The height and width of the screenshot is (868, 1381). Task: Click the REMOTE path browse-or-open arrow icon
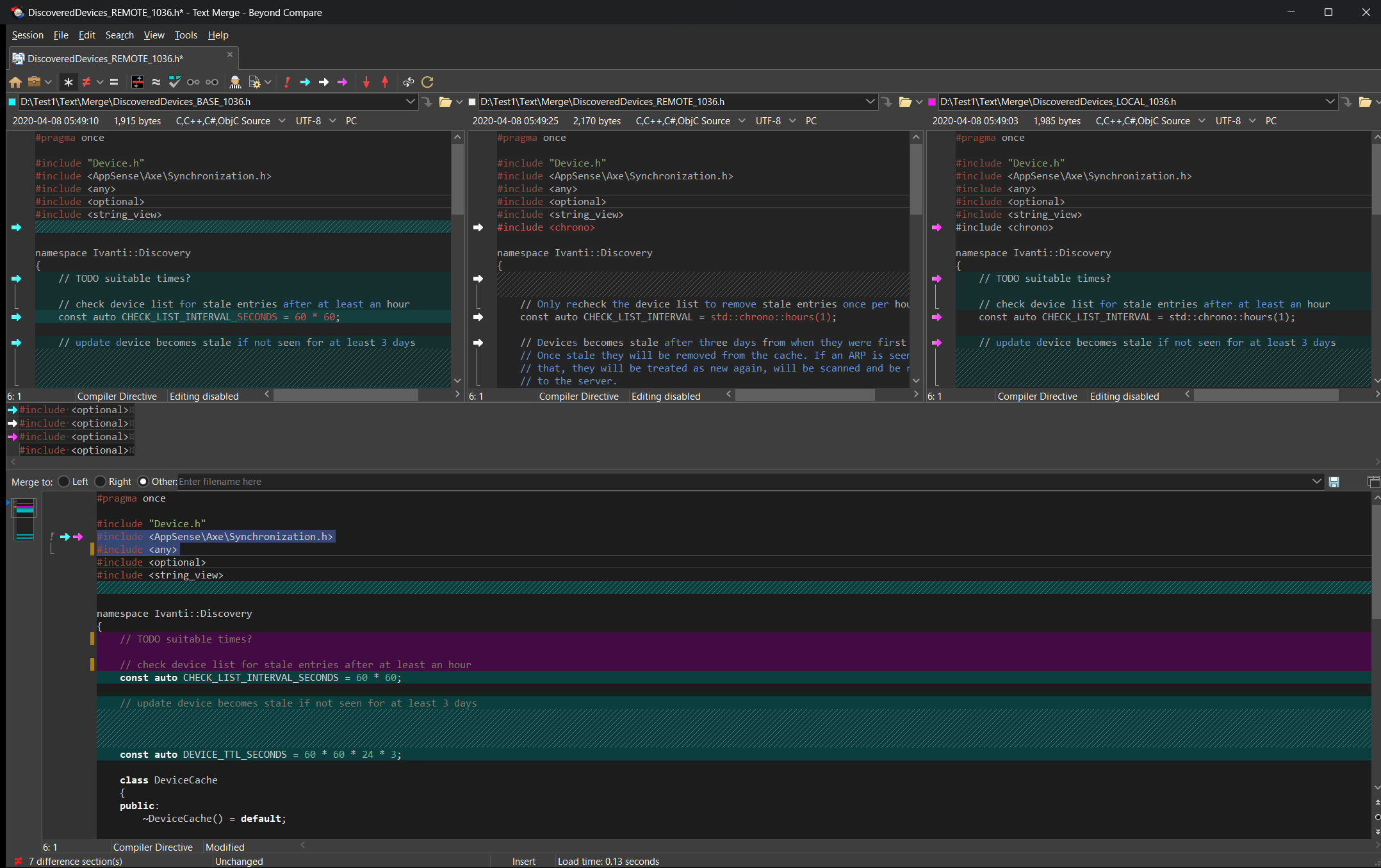click(887, 102)
